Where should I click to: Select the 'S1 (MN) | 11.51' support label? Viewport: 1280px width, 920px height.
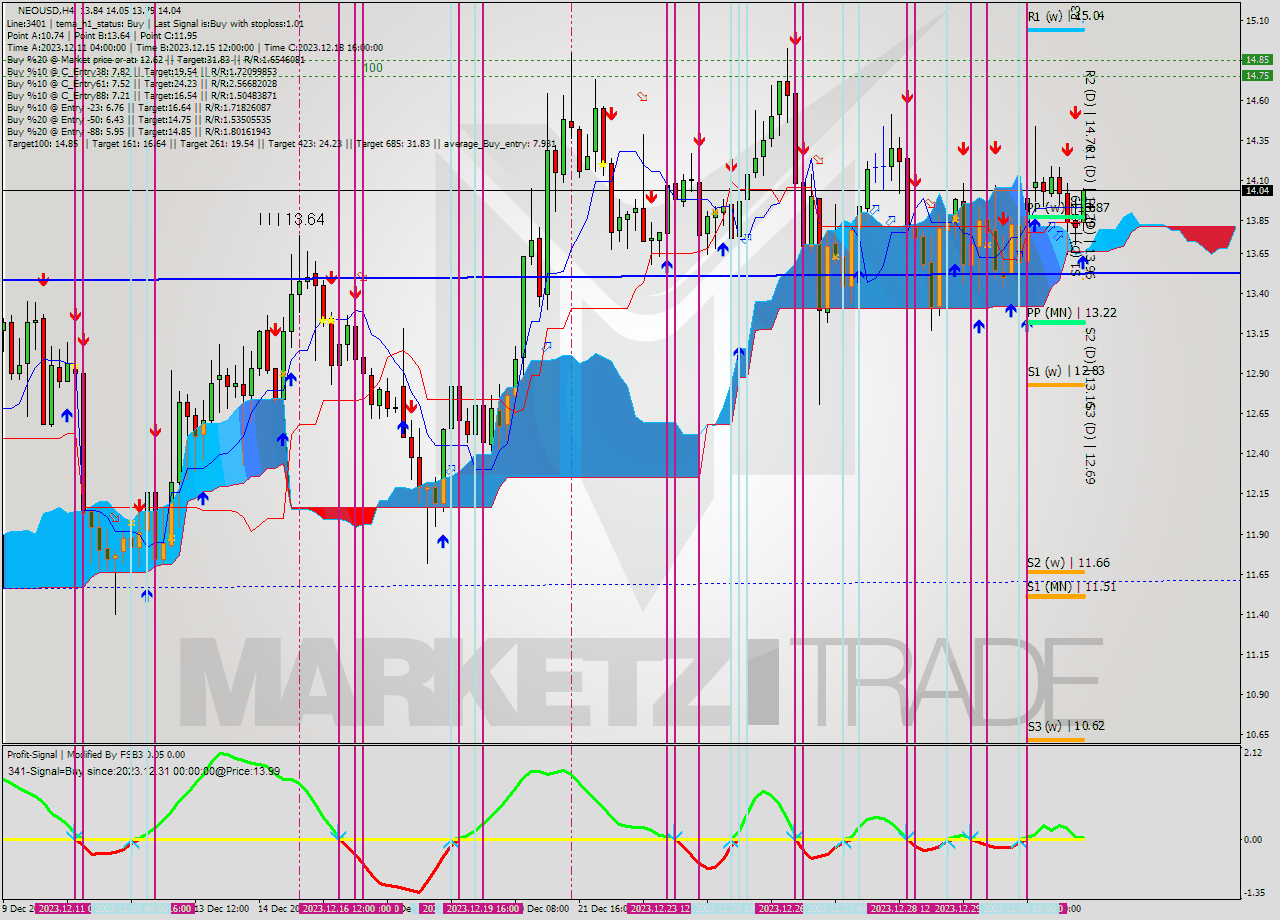[1071, 586]
